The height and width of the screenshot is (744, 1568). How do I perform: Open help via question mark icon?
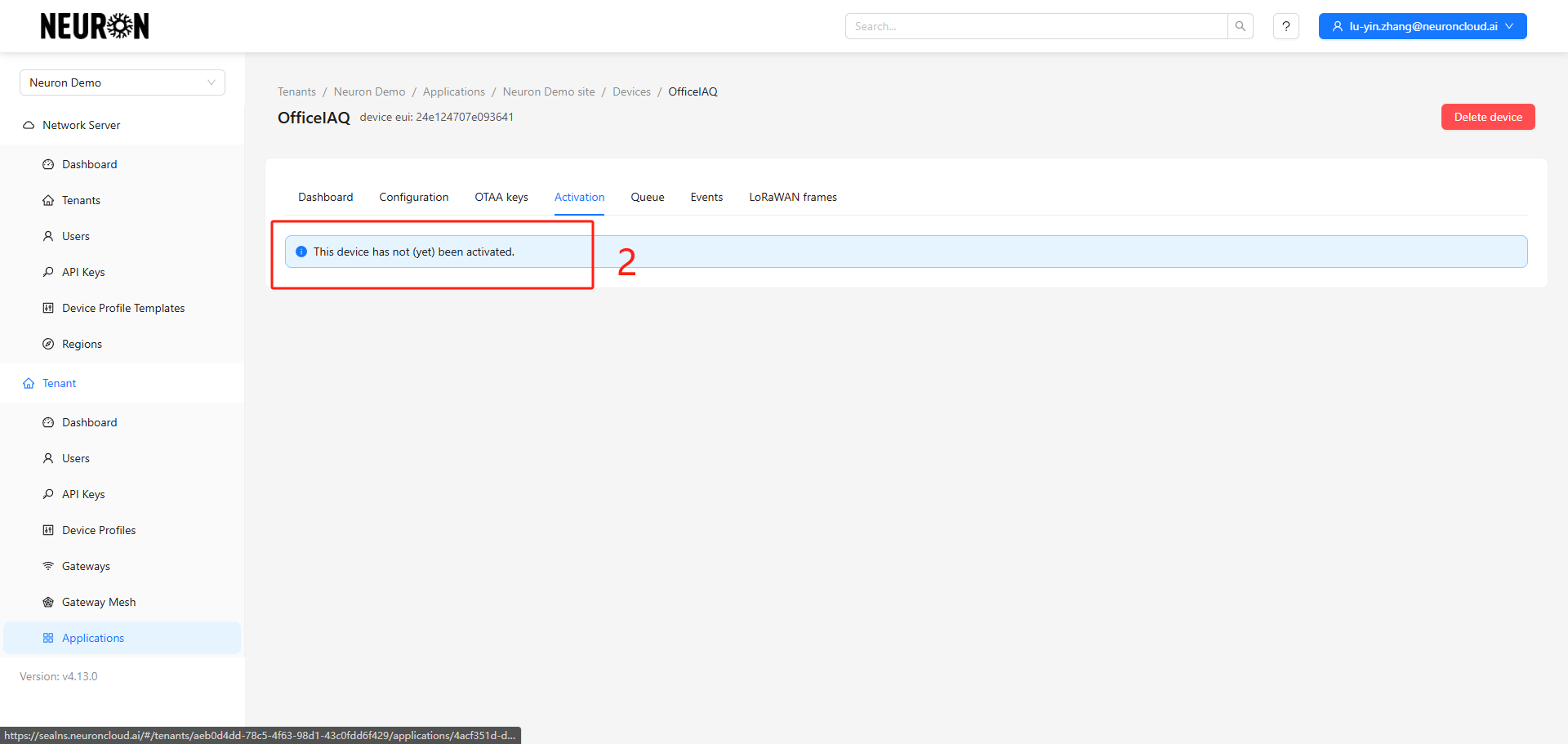pos(1286,26)
